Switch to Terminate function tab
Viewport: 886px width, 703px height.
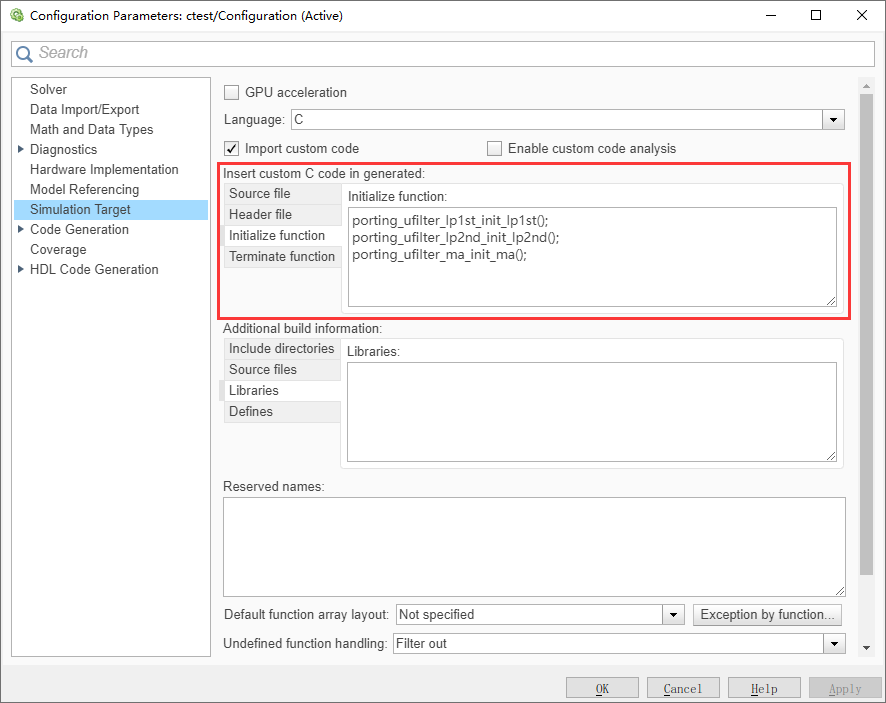coord(283,257)
